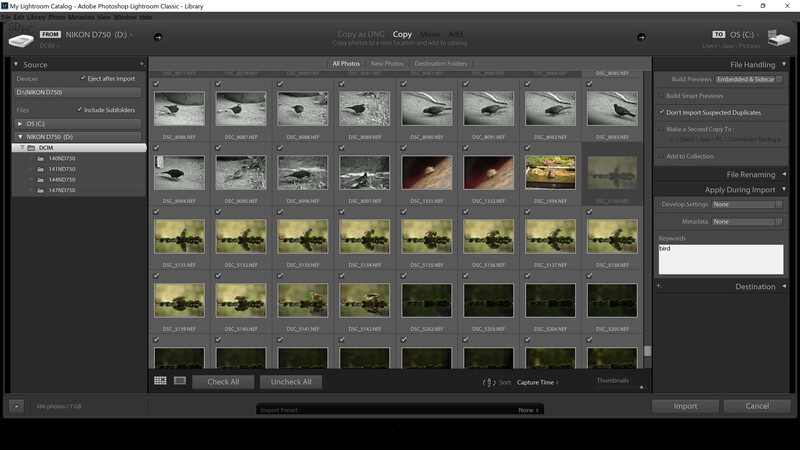
Task: Uncheck photo DSC_5131.NEF checkbox
Action: pos(156,211)
